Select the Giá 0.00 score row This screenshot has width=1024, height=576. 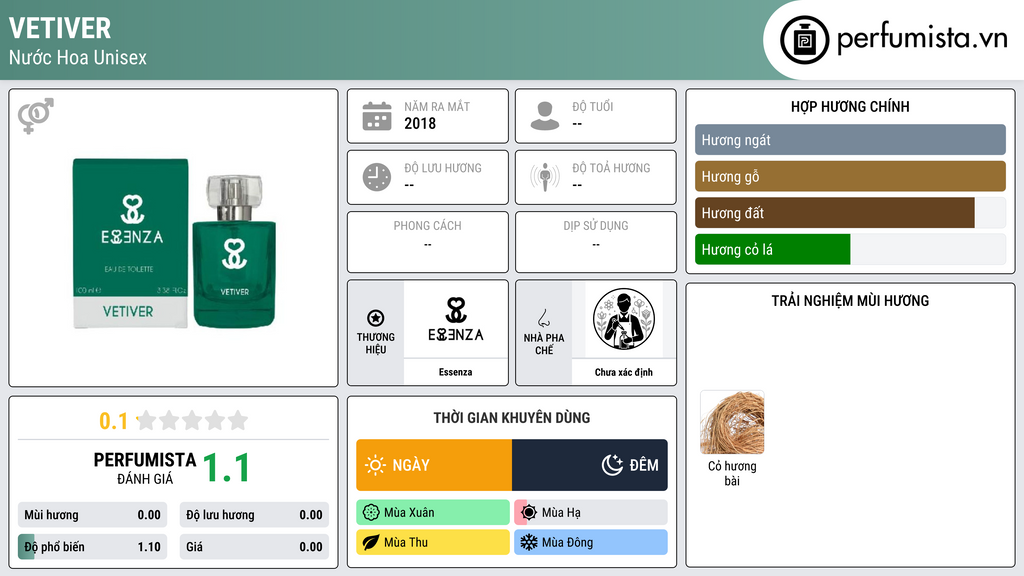[254, 547]
